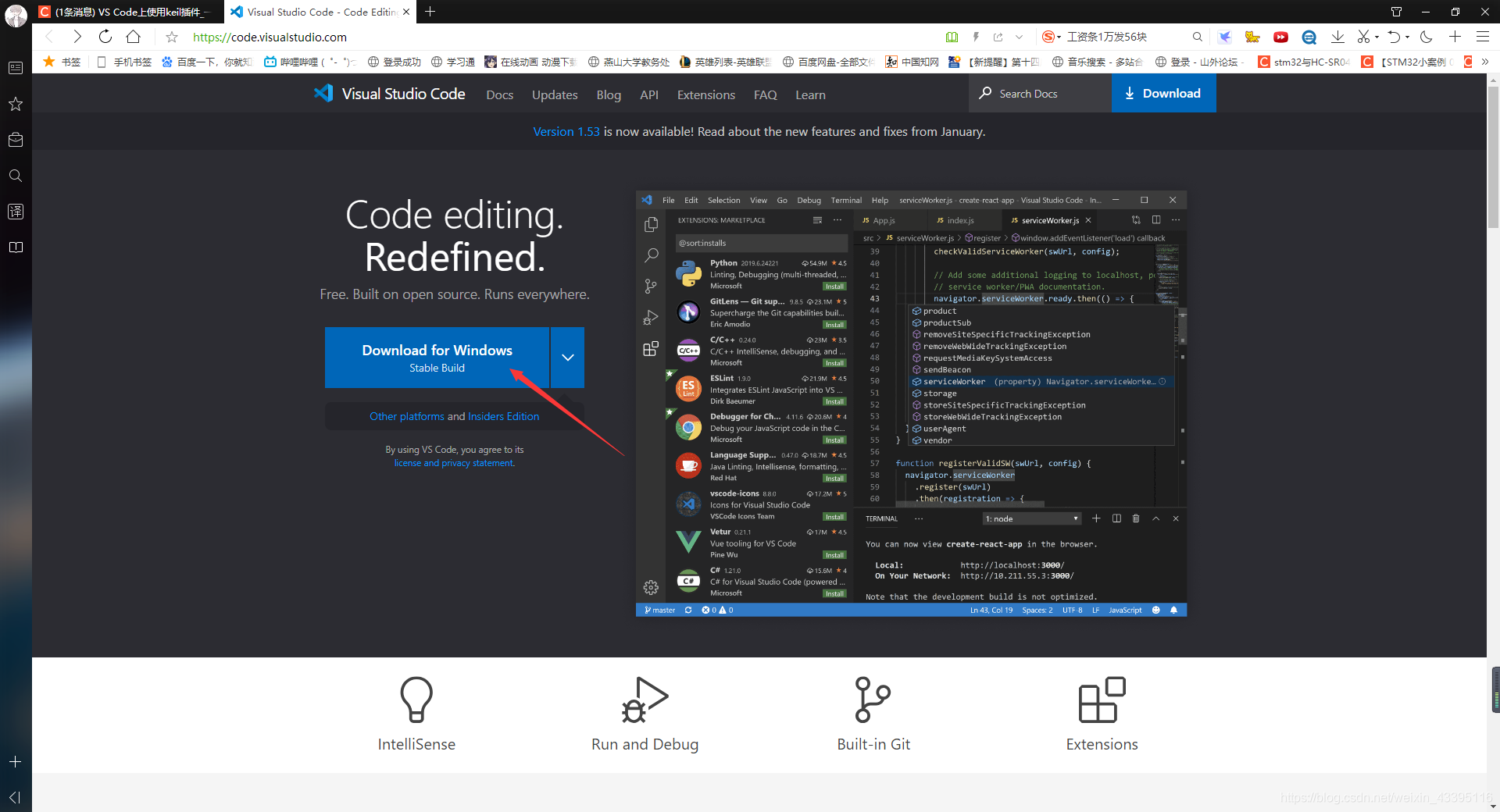Open the search icon in left sidebar
Viewport: 1500px width, 812px height.
coord(16,176)
